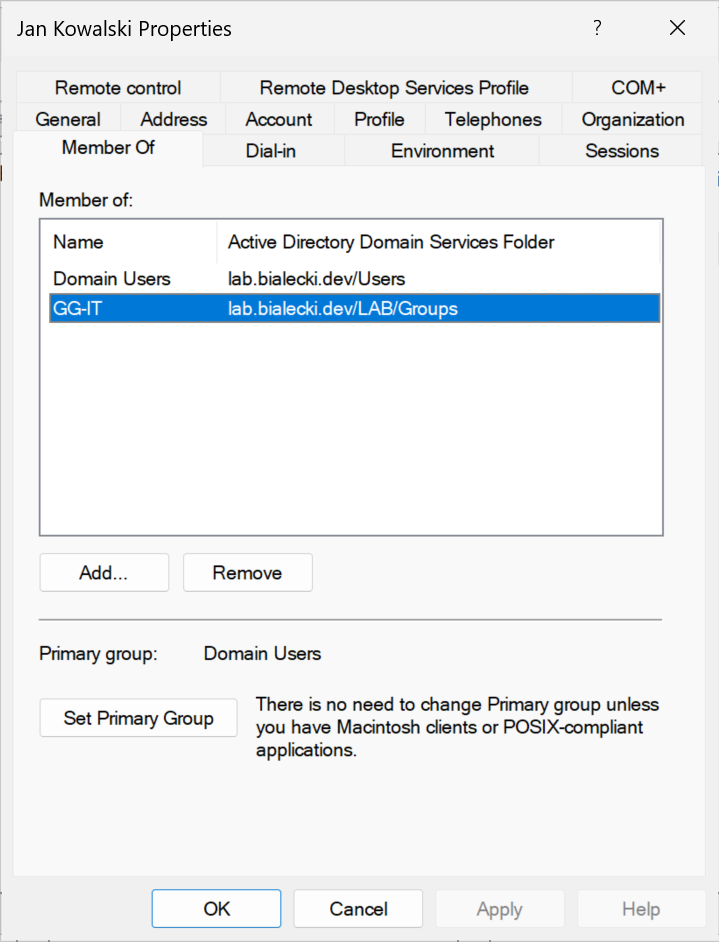Click the lab.bialecki.dev/LAB/Groups folder cell
The height and width of the screenshot is (942, 719).
point(342,308)
